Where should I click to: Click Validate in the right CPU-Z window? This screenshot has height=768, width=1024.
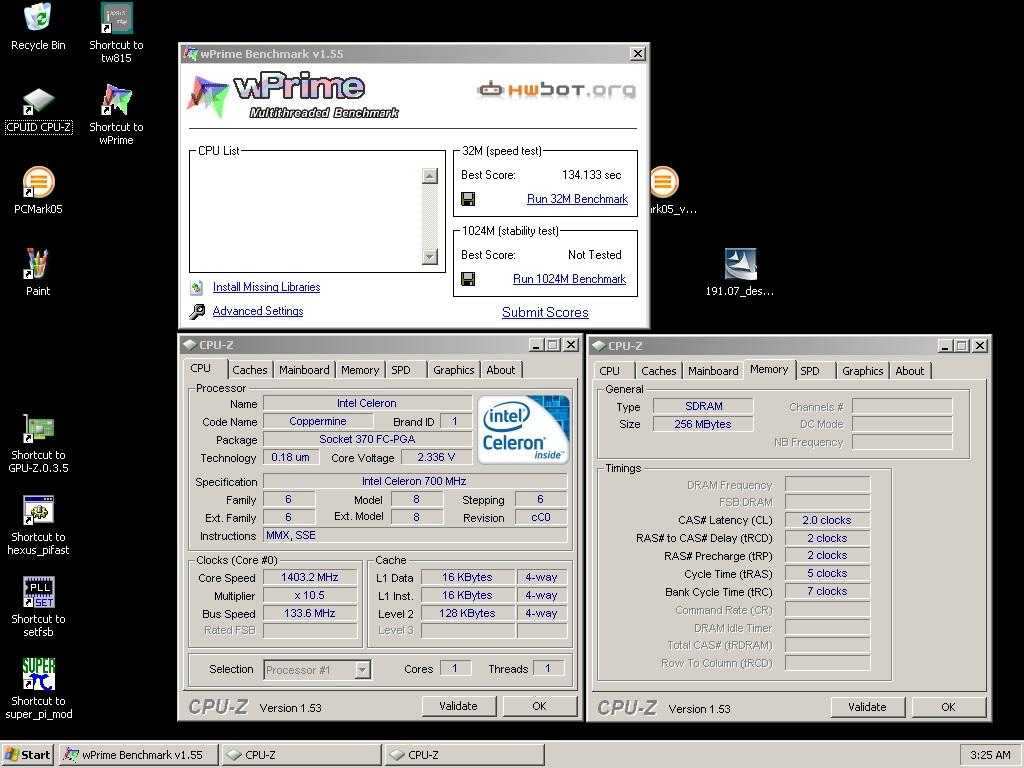(867, 707)
